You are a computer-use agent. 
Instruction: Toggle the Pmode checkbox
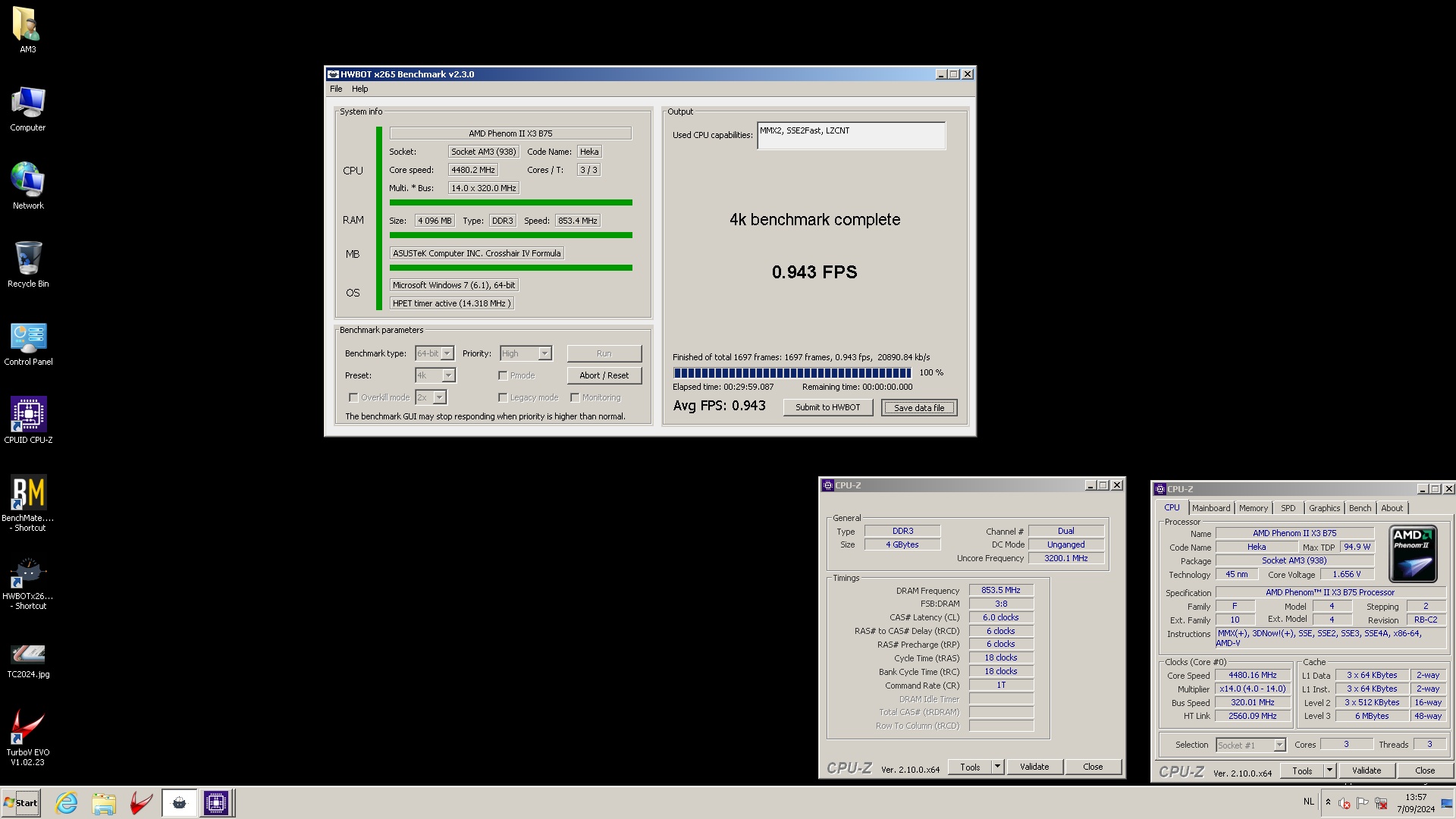(x=502, y=375)
